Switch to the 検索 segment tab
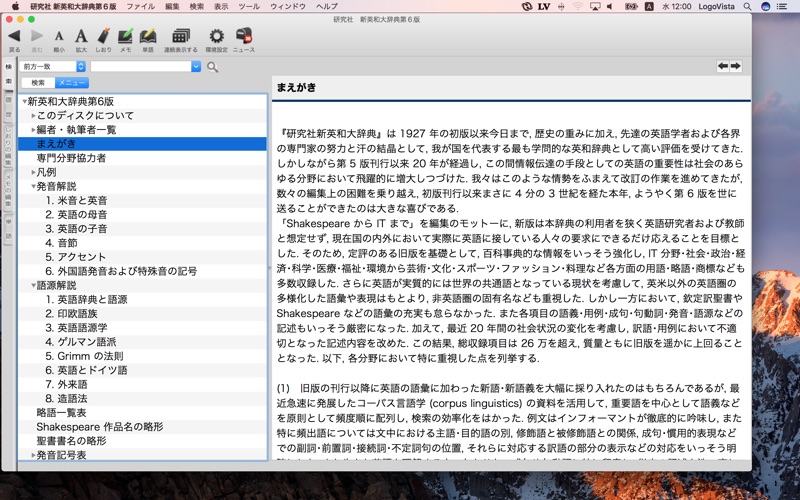This screenshot has width=800, height=500. click(x=38, y=83)
